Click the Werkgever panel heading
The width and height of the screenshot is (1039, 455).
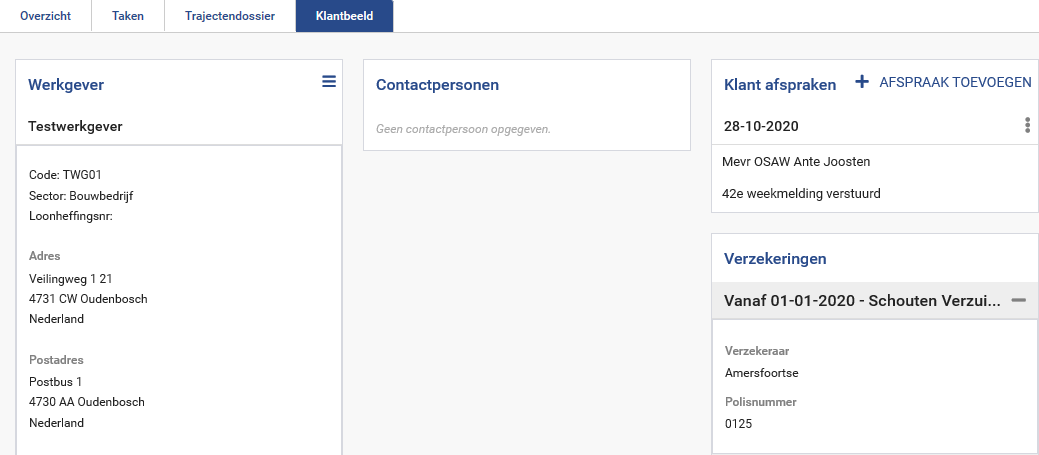tap(66, 85)
